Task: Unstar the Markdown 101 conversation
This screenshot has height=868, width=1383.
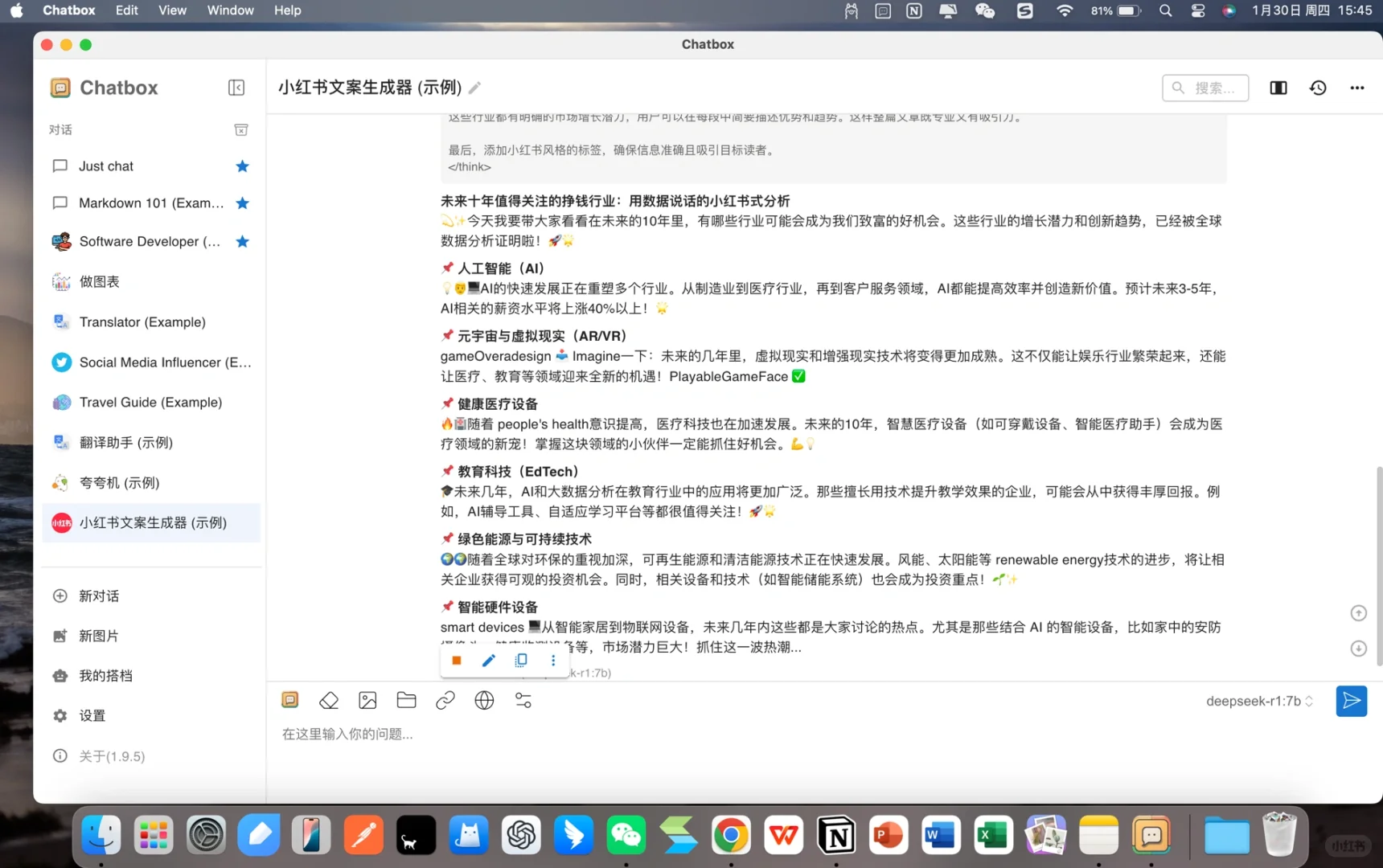Action: 242,203
